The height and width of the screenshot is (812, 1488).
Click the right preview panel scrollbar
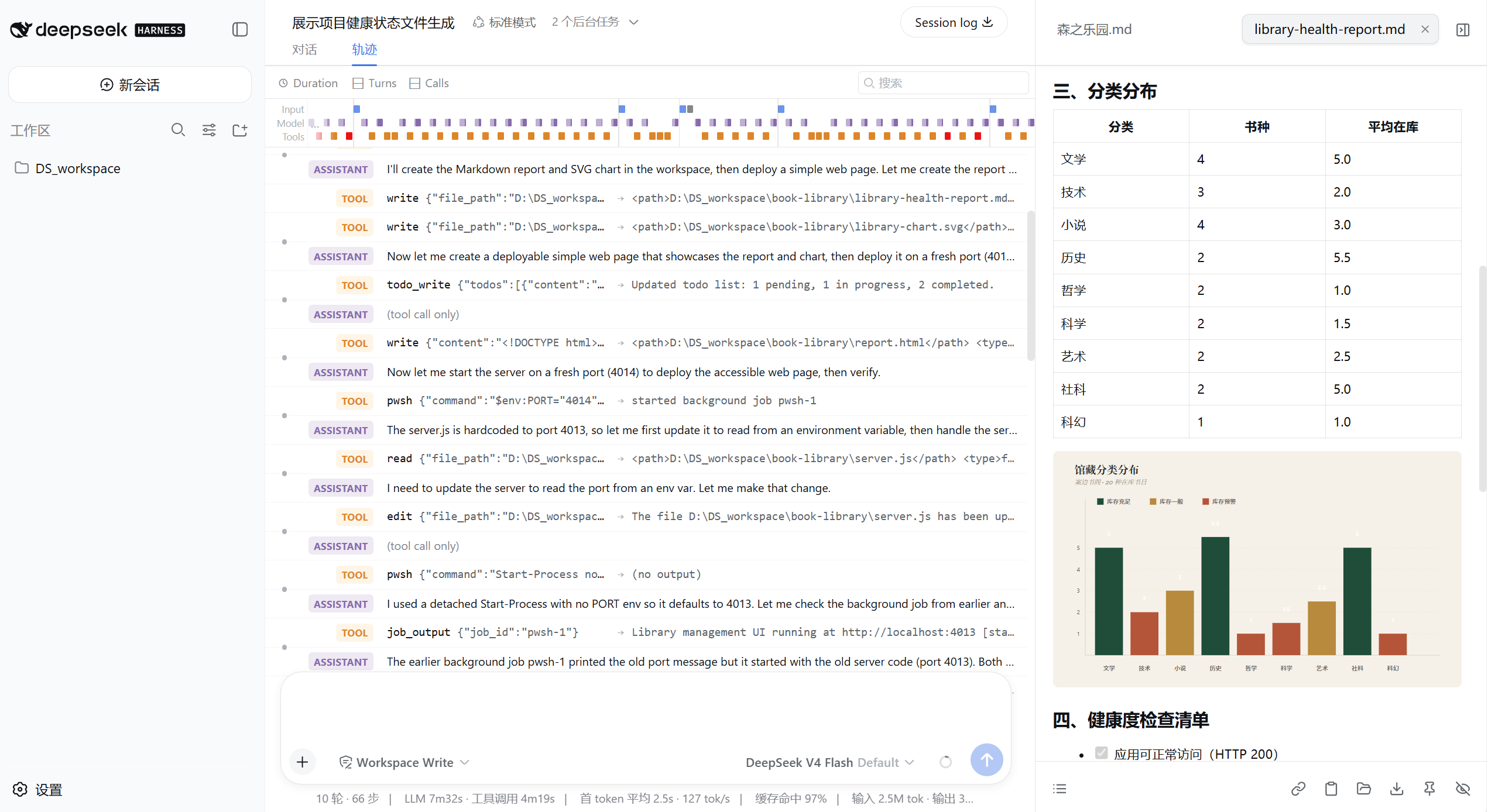click(x=1482, y=379)
